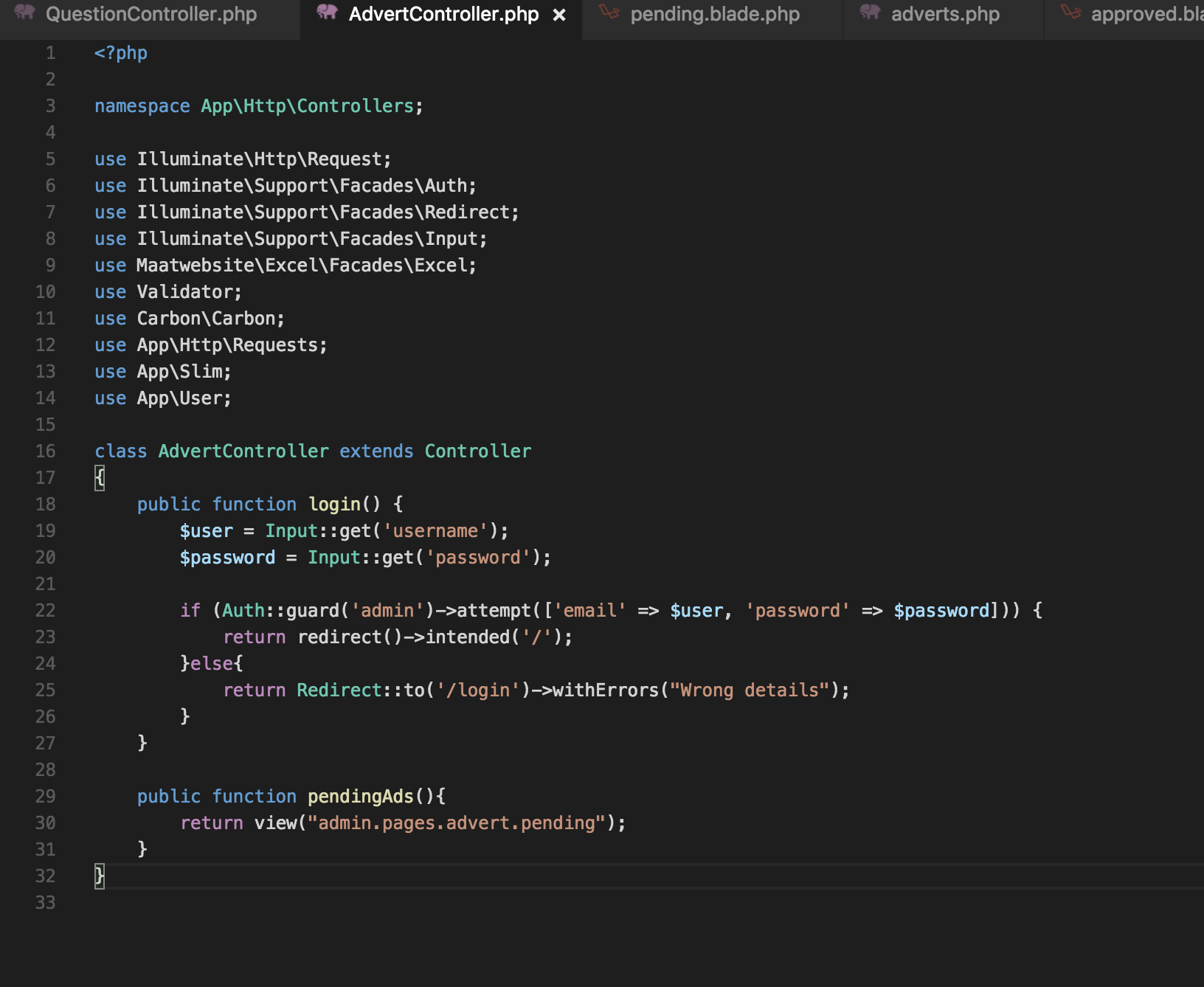
Task: Click 'namespace App\Http\Controllers;' line
Action: (x=259, y=106)
